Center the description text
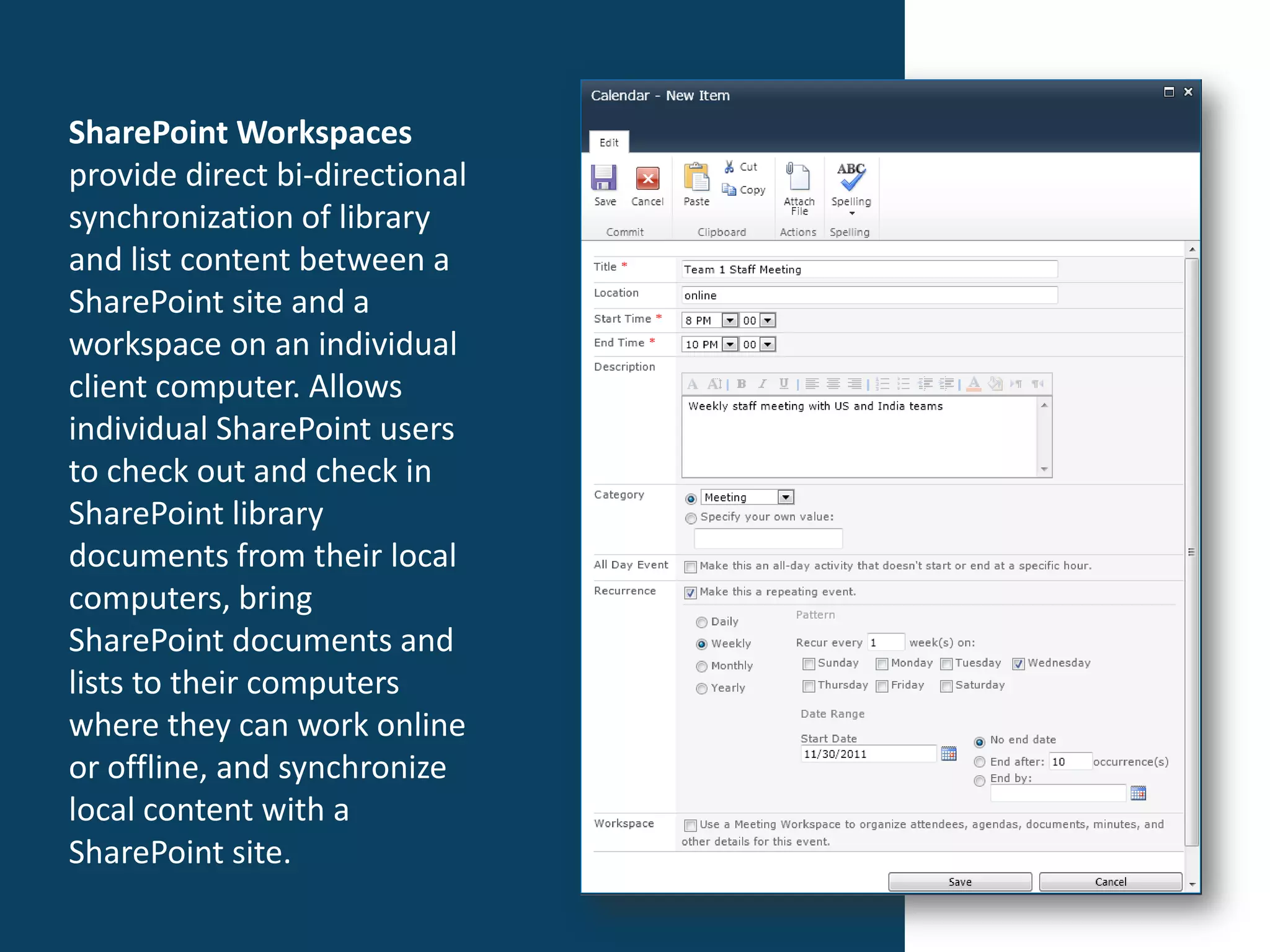Viewport: 1270px width, 952px height. [x=833, y=384]
